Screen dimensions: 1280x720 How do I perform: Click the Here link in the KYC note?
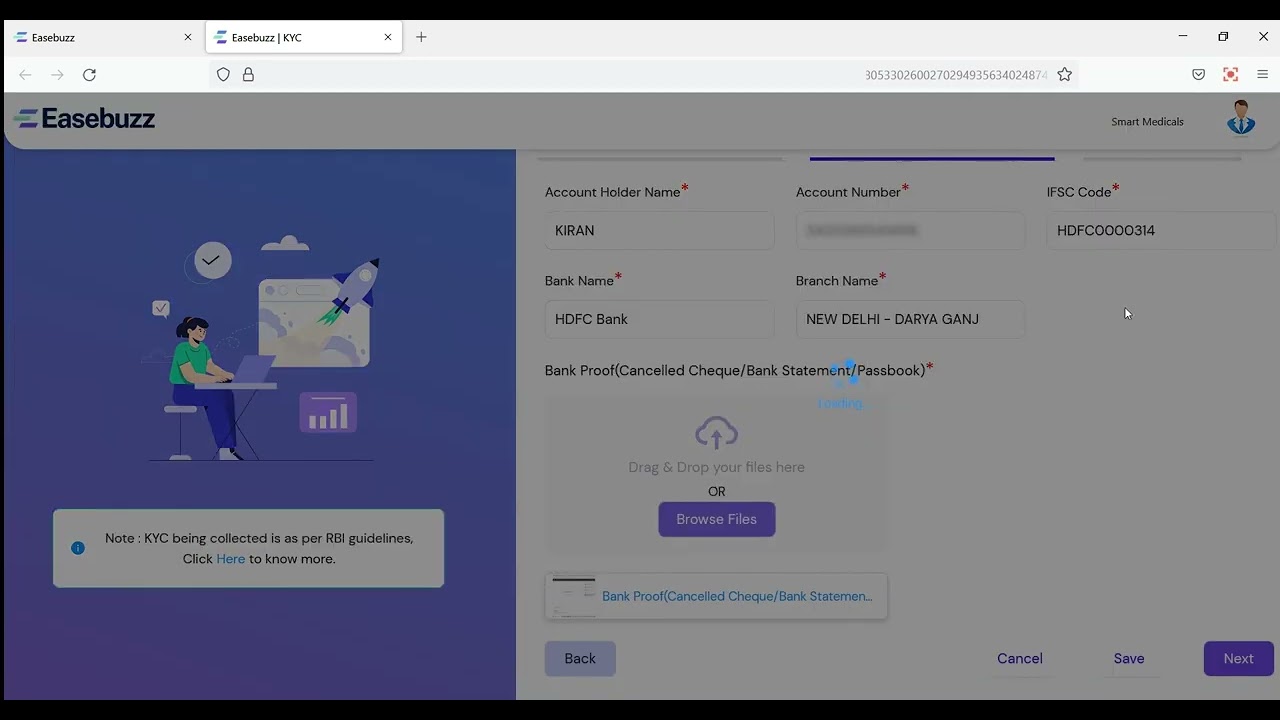tap(230, 559)
